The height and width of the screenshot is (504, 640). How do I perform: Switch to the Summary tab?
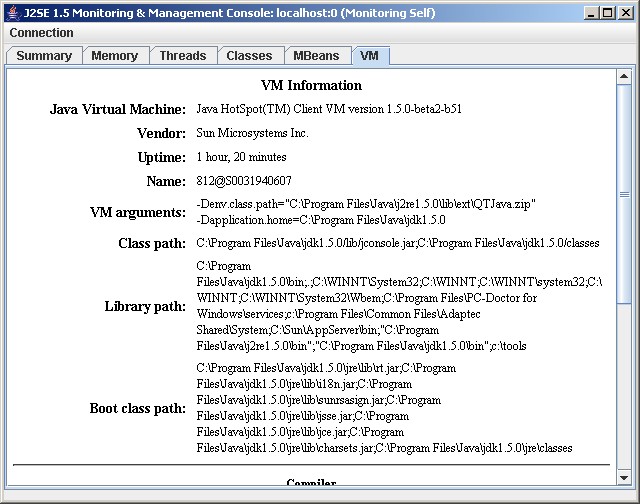point(44,56)
